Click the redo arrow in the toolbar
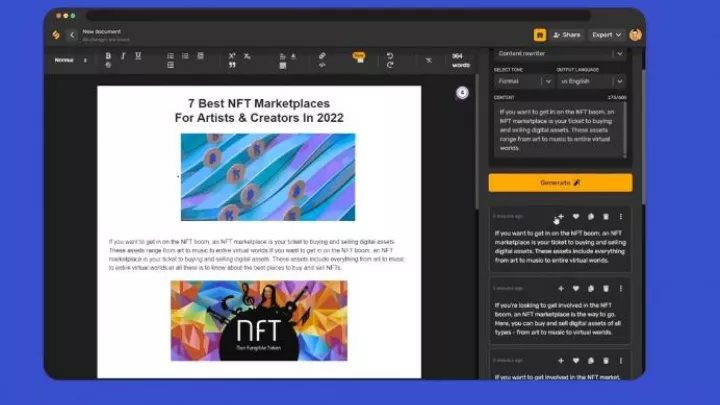Viewport: 720px width, 405px height. 390,65
